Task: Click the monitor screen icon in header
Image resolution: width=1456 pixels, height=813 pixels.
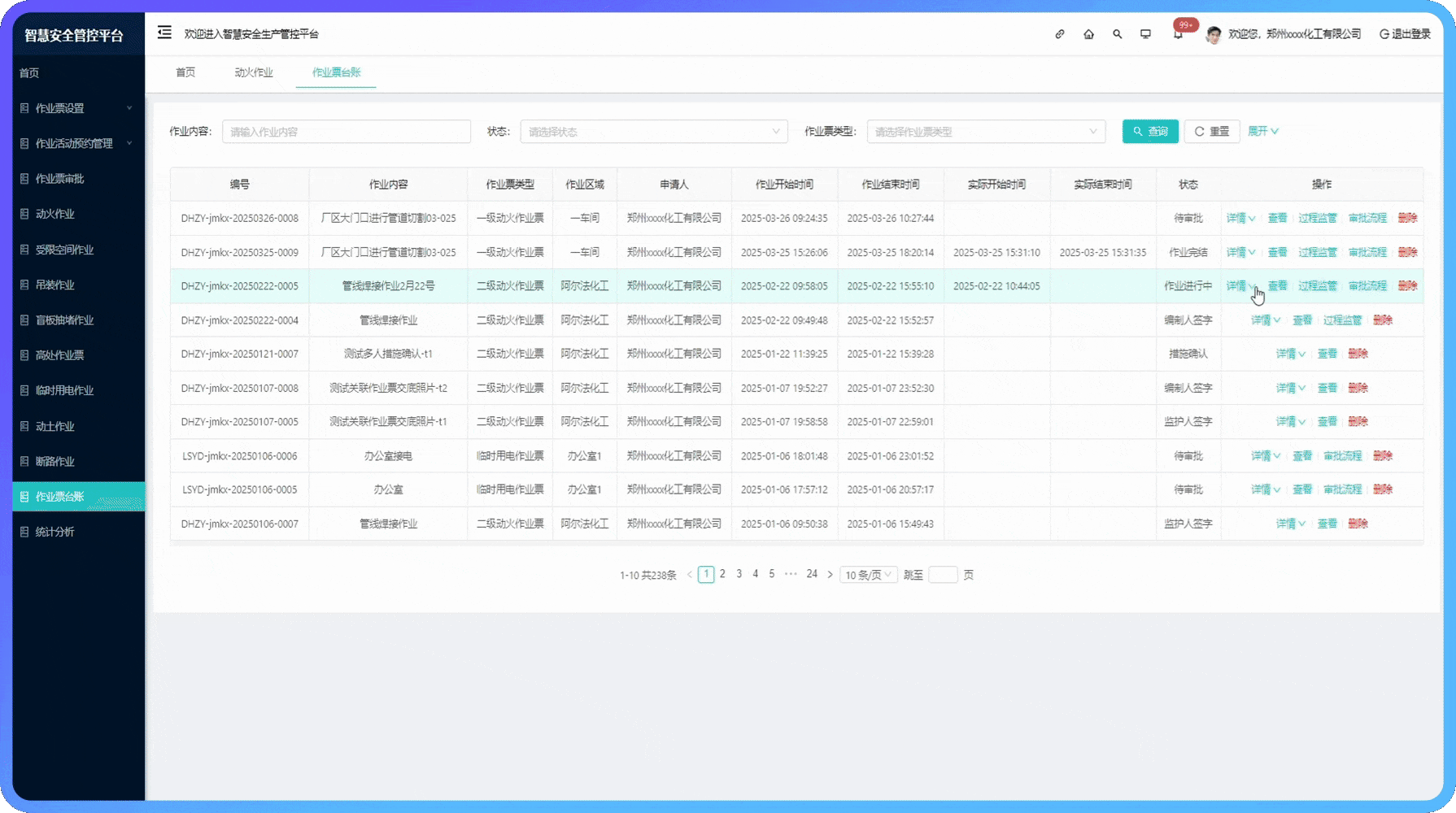Action: tap(1145, 34)
